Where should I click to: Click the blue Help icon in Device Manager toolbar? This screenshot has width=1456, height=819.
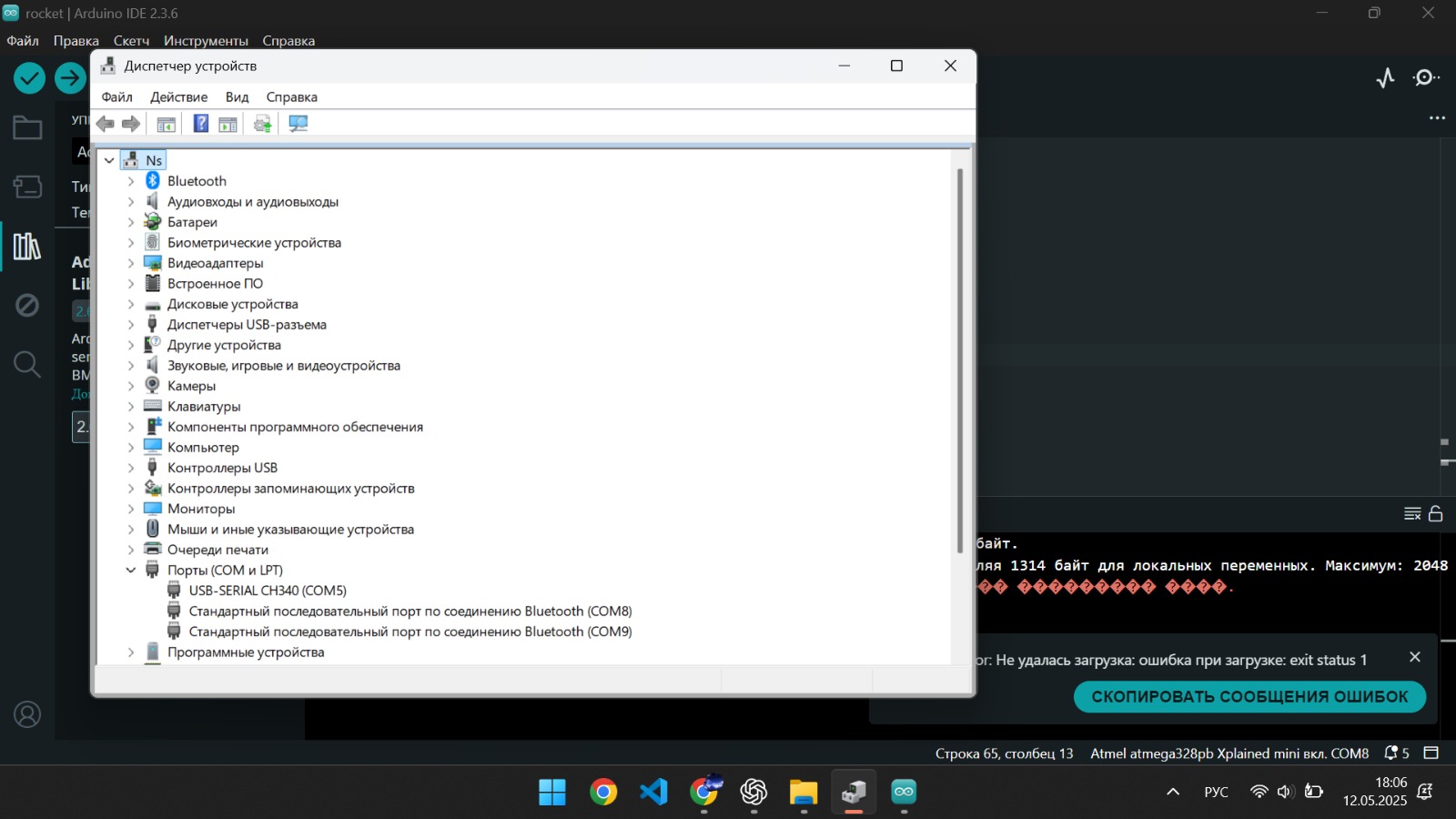201,124
